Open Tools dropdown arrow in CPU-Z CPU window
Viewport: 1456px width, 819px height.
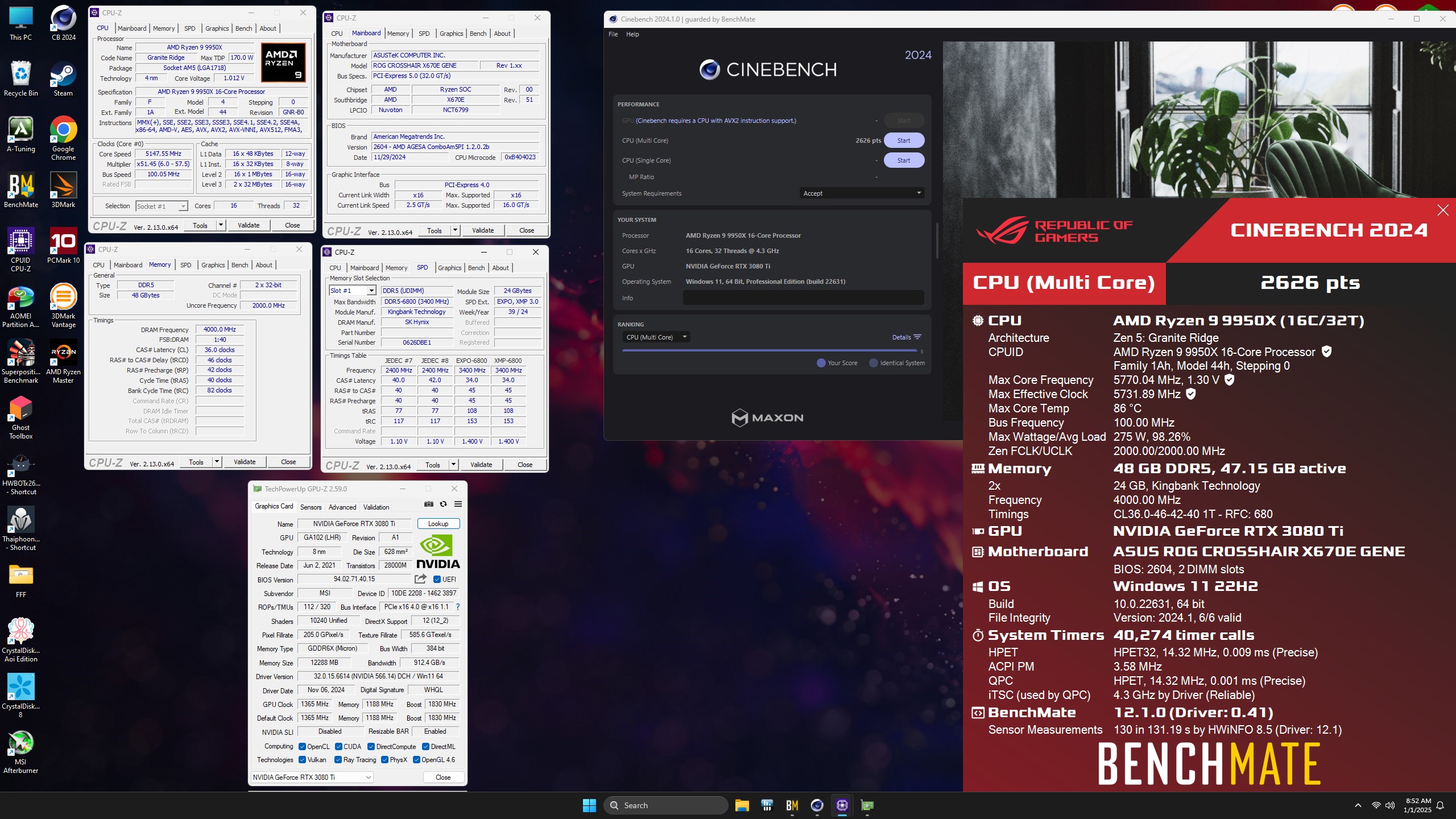tap(221, 225)
